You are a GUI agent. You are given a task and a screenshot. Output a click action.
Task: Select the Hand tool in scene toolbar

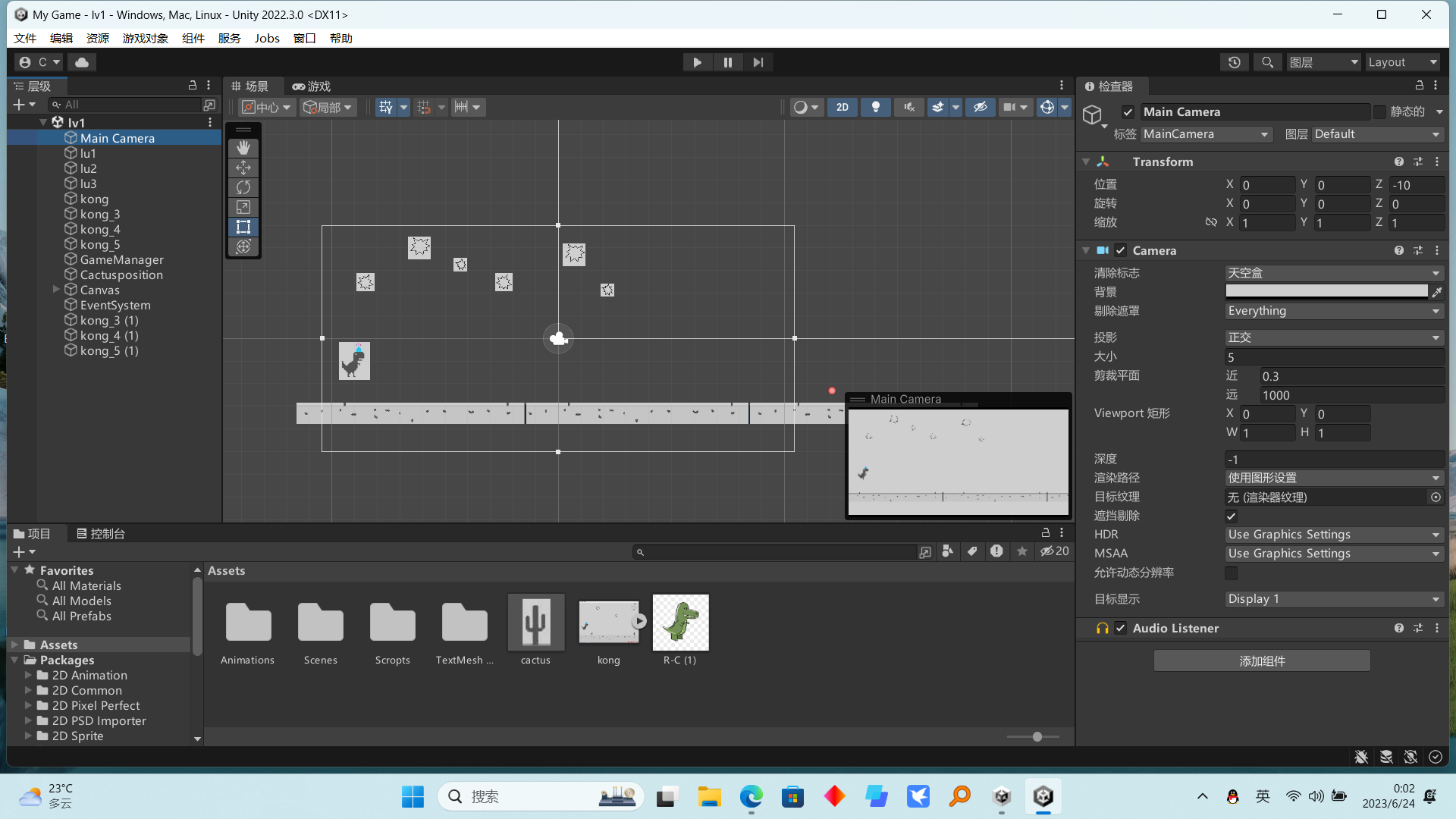(243, 148)
